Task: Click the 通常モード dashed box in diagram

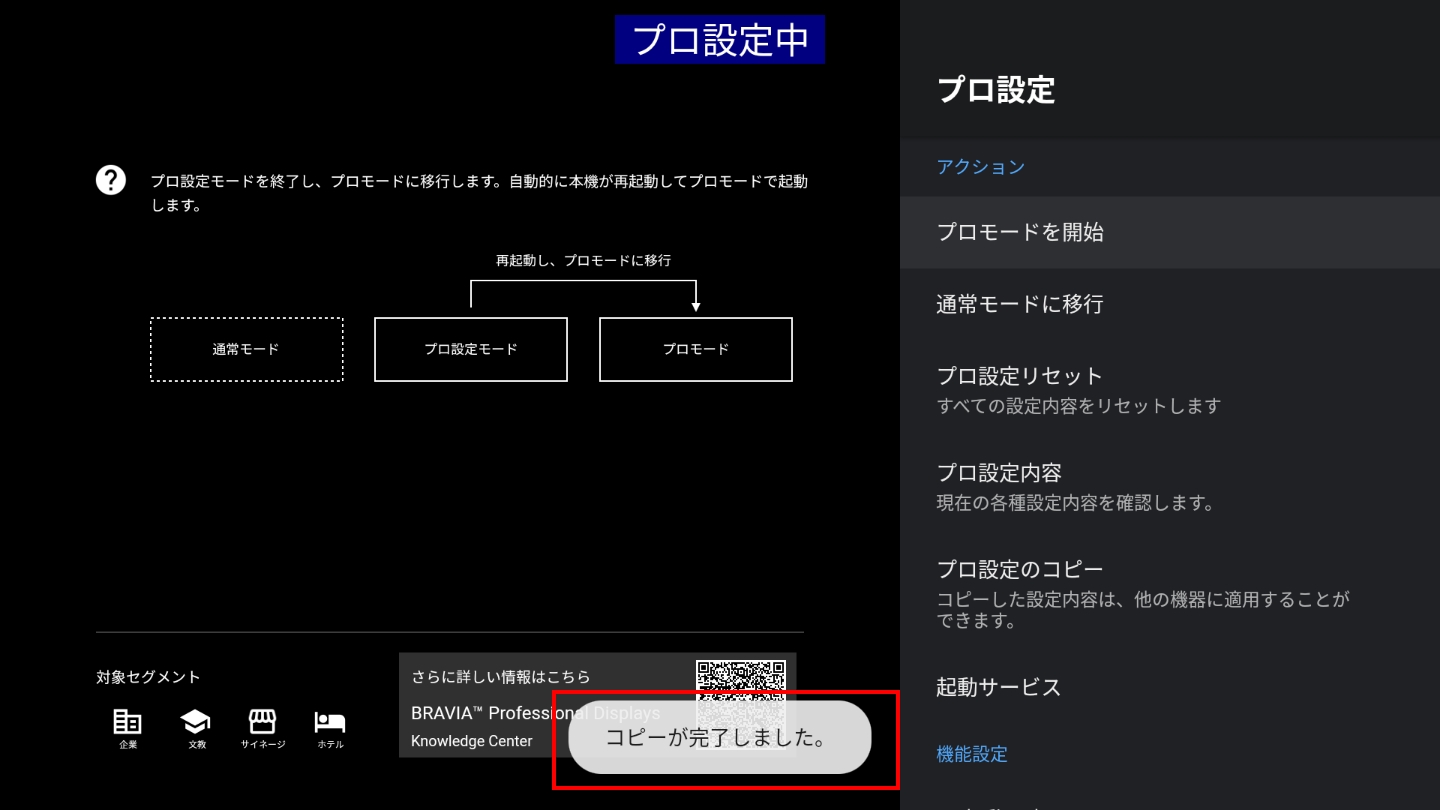Action: coord(246,349)
